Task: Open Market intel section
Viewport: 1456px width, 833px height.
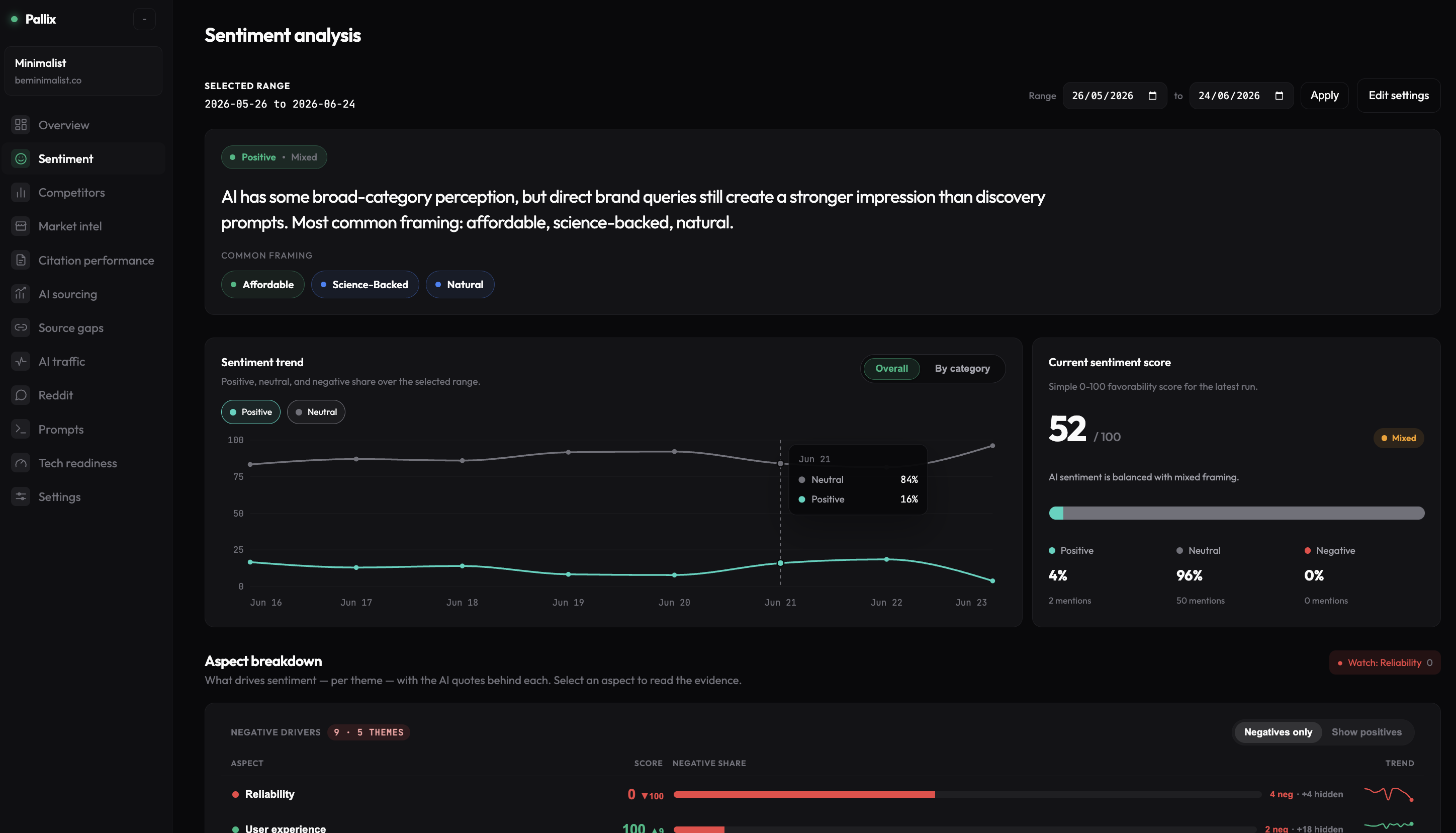Action: click(83, 226)
